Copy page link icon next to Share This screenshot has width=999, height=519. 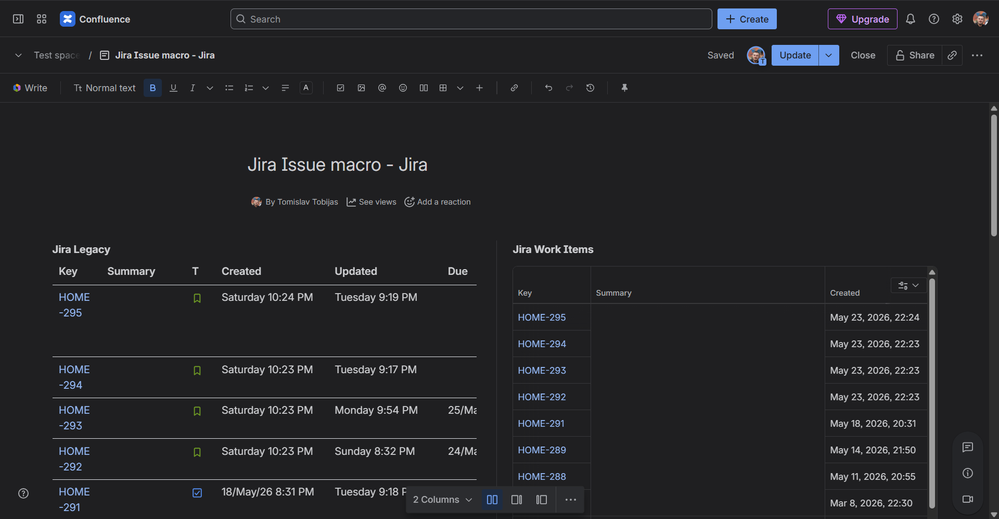pyautogui.click(x=952, y=55)
